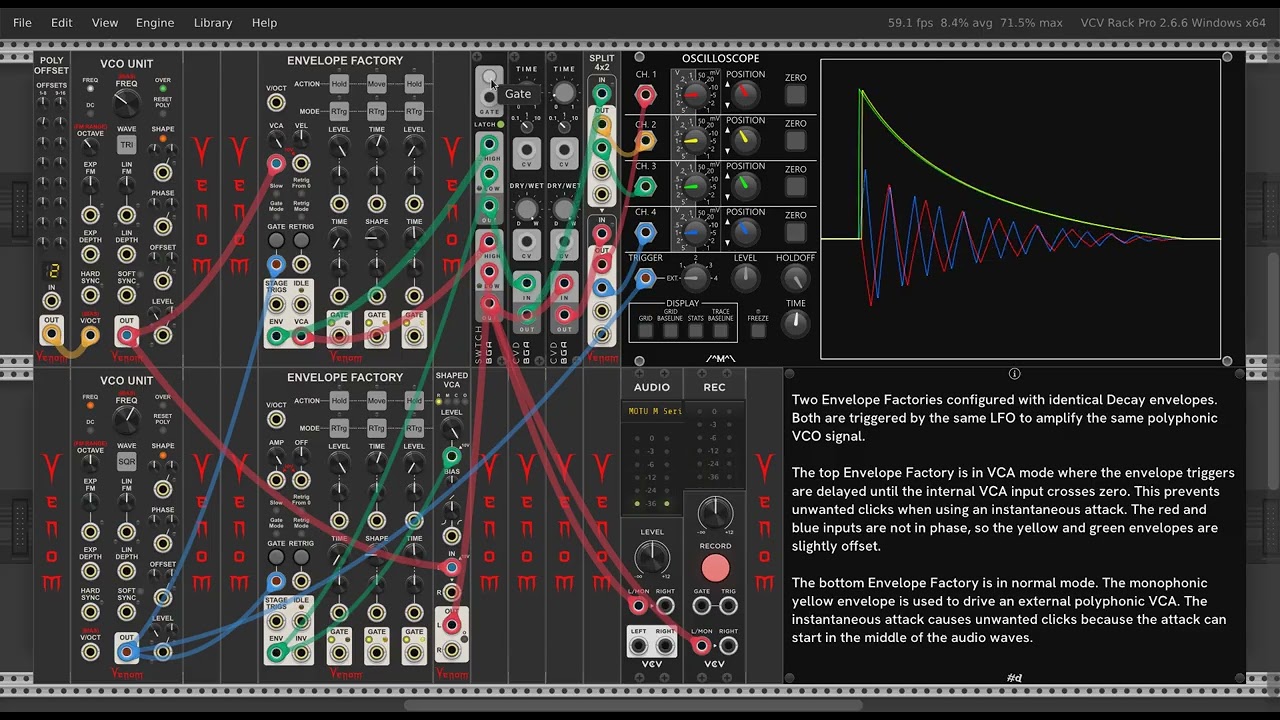Click the Switch module manual Gate button
The height and width of the screenshot is (720, 1280).
pyautogui.click(x=489, y=78)
